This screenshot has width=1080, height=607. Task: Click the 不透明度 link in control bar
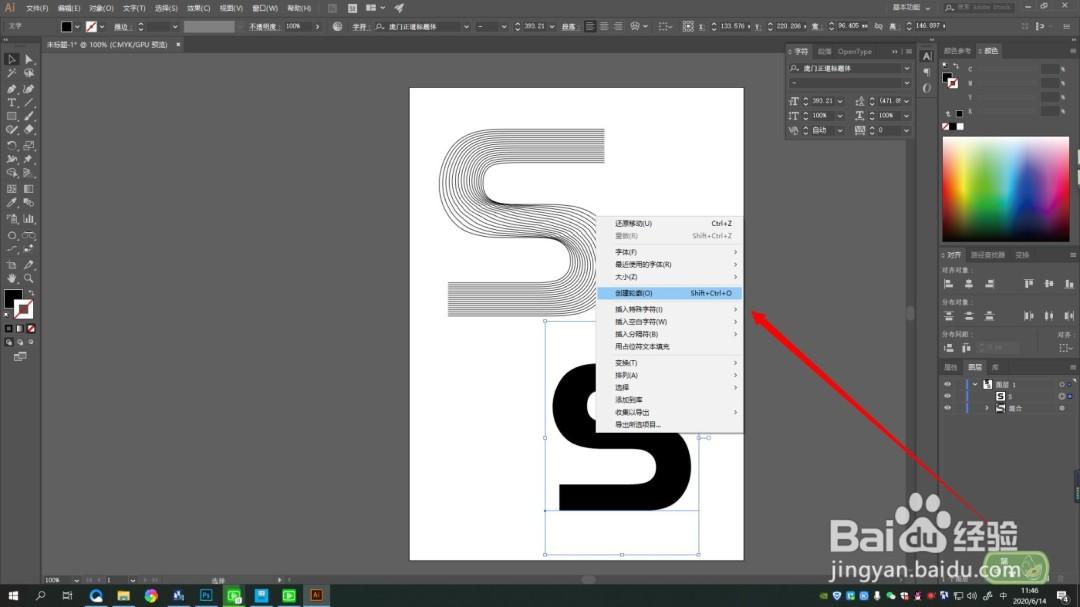(262, 27)
